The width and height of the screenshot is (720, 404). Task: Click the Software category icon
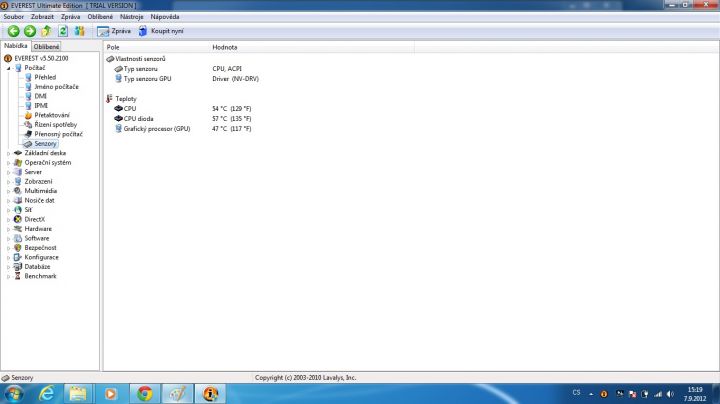(x=18, y=238)
